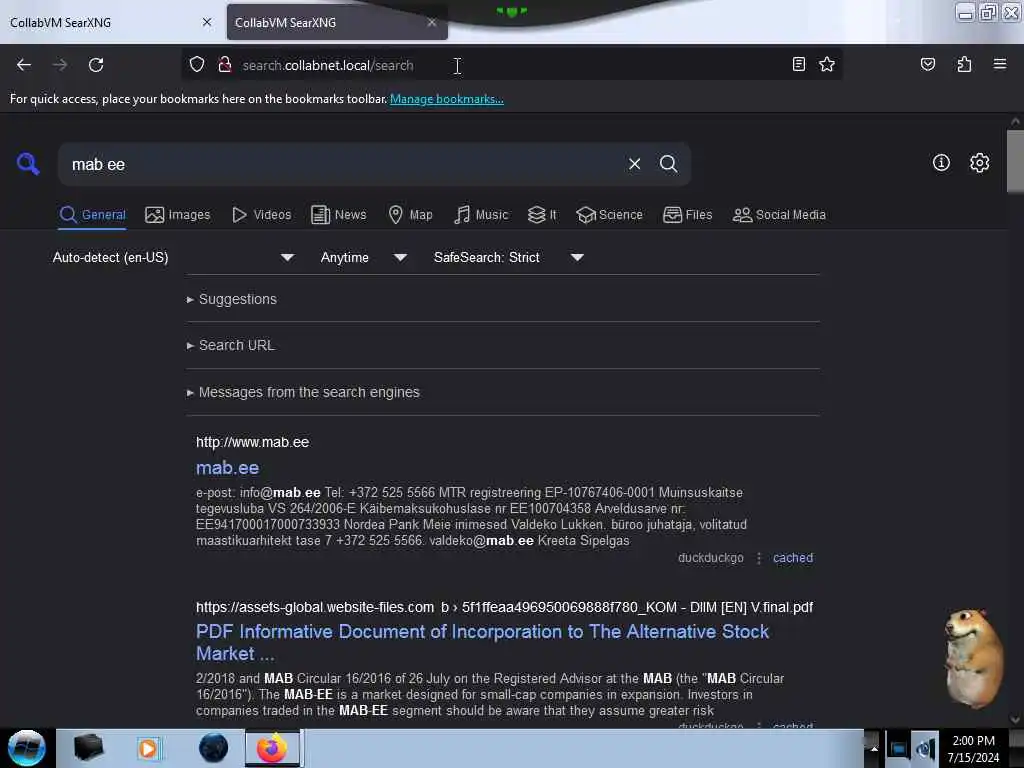Select the General search category tab
The image size is (1024, 768).
[93, 215]
